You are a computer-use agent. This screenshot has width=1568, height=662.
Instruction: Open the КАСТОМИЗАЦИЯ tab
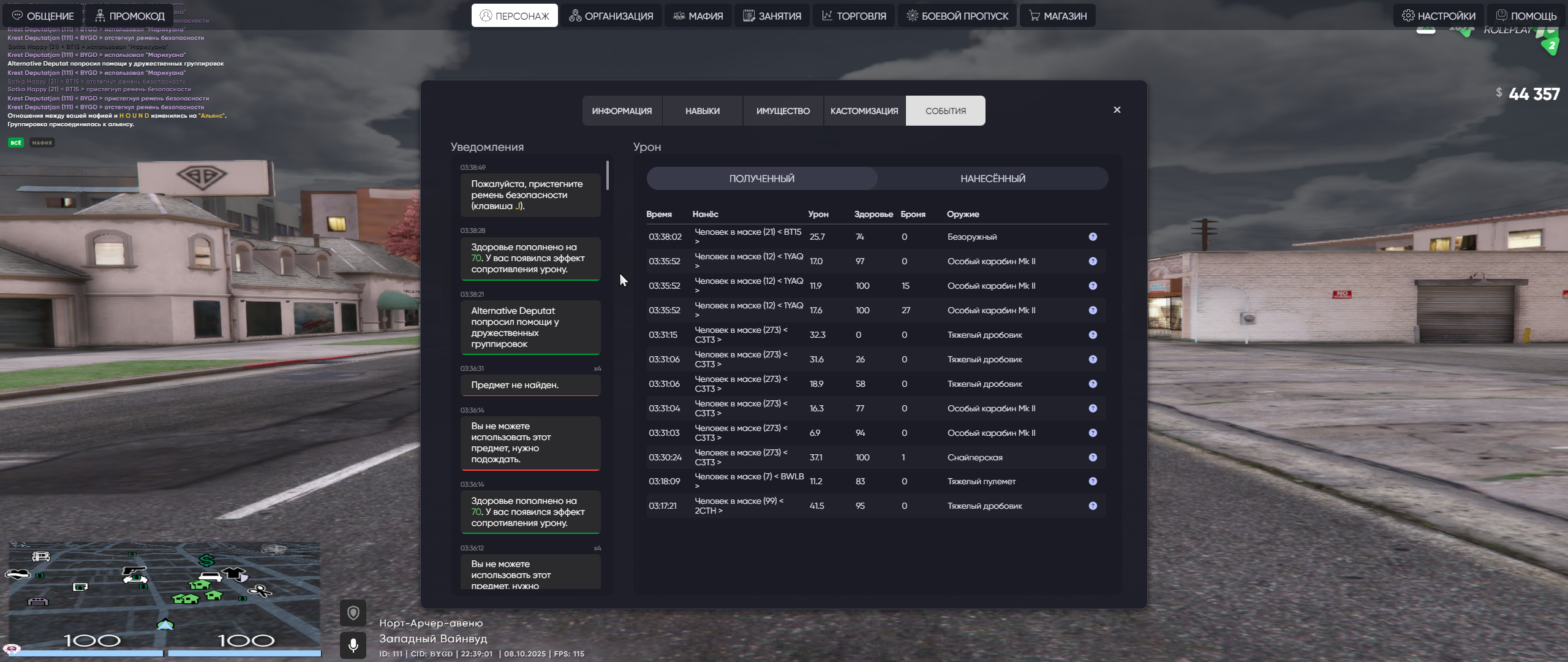pos(864,111)
